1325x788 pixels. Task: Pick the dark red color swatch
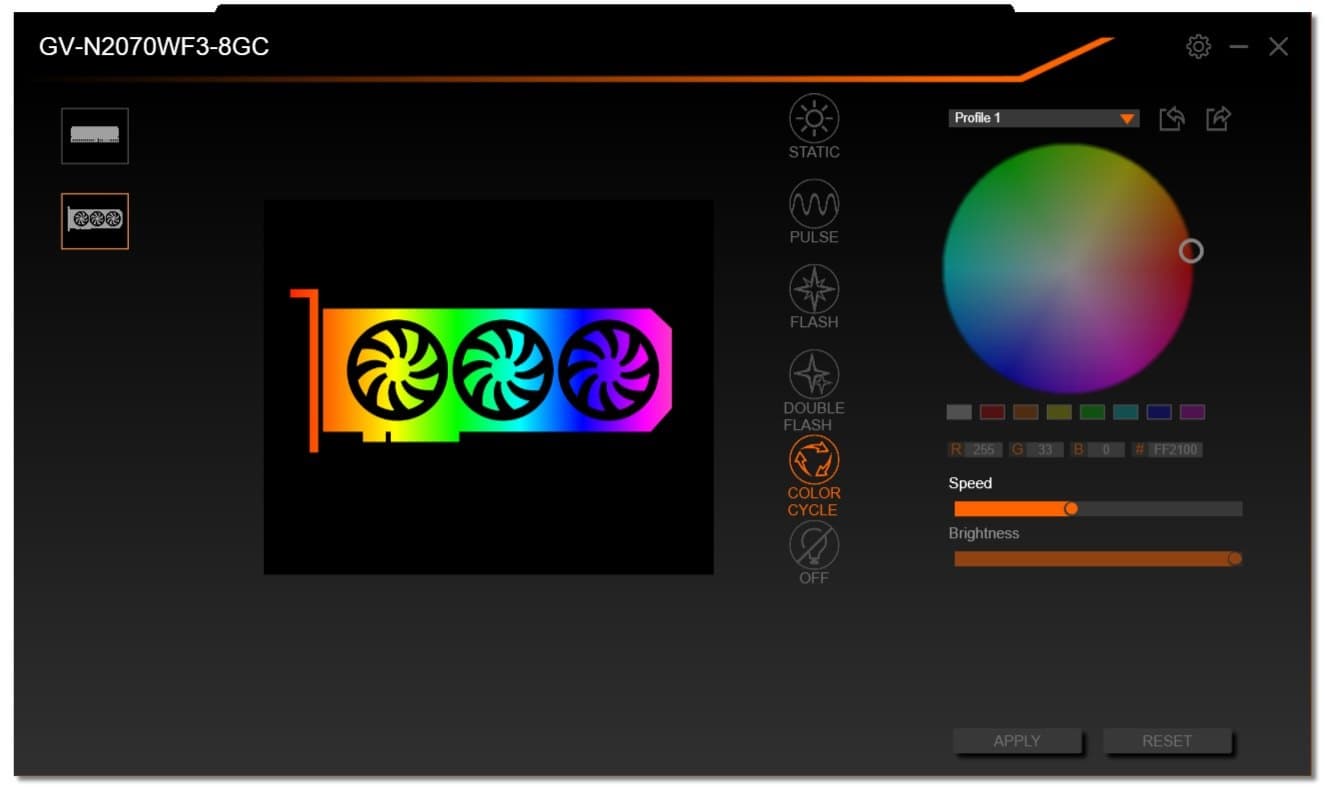tap(992, 412)
